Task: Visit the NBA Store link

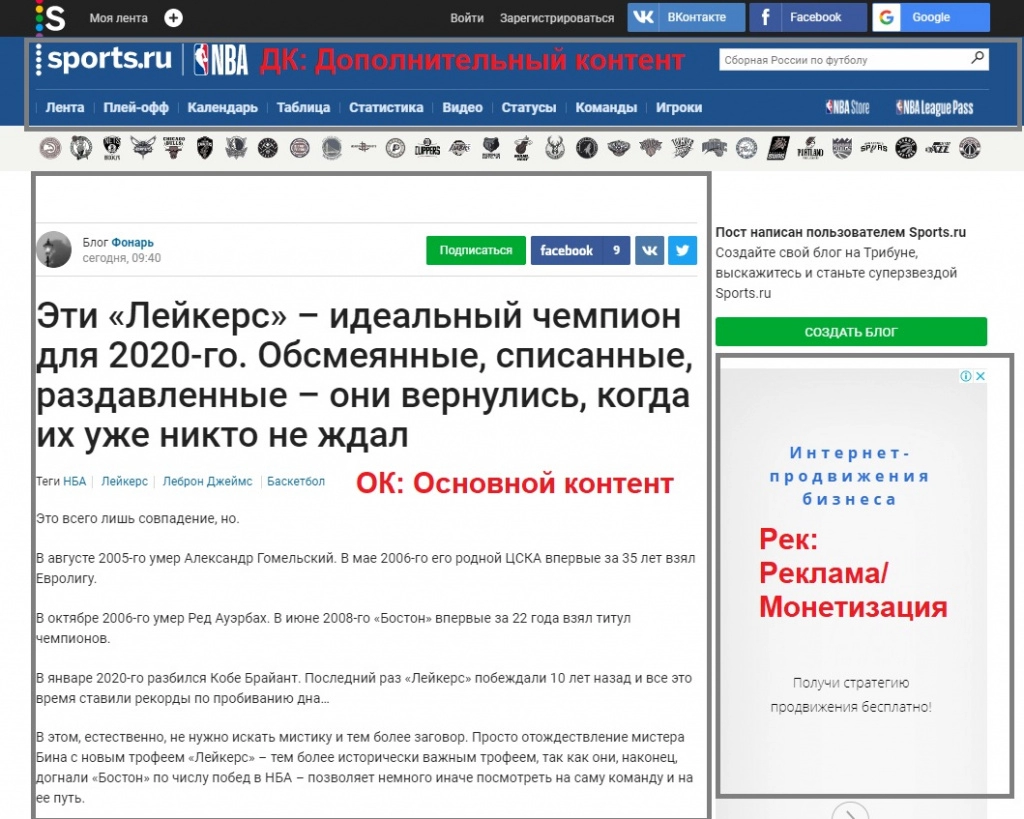Action: point(848,107)
